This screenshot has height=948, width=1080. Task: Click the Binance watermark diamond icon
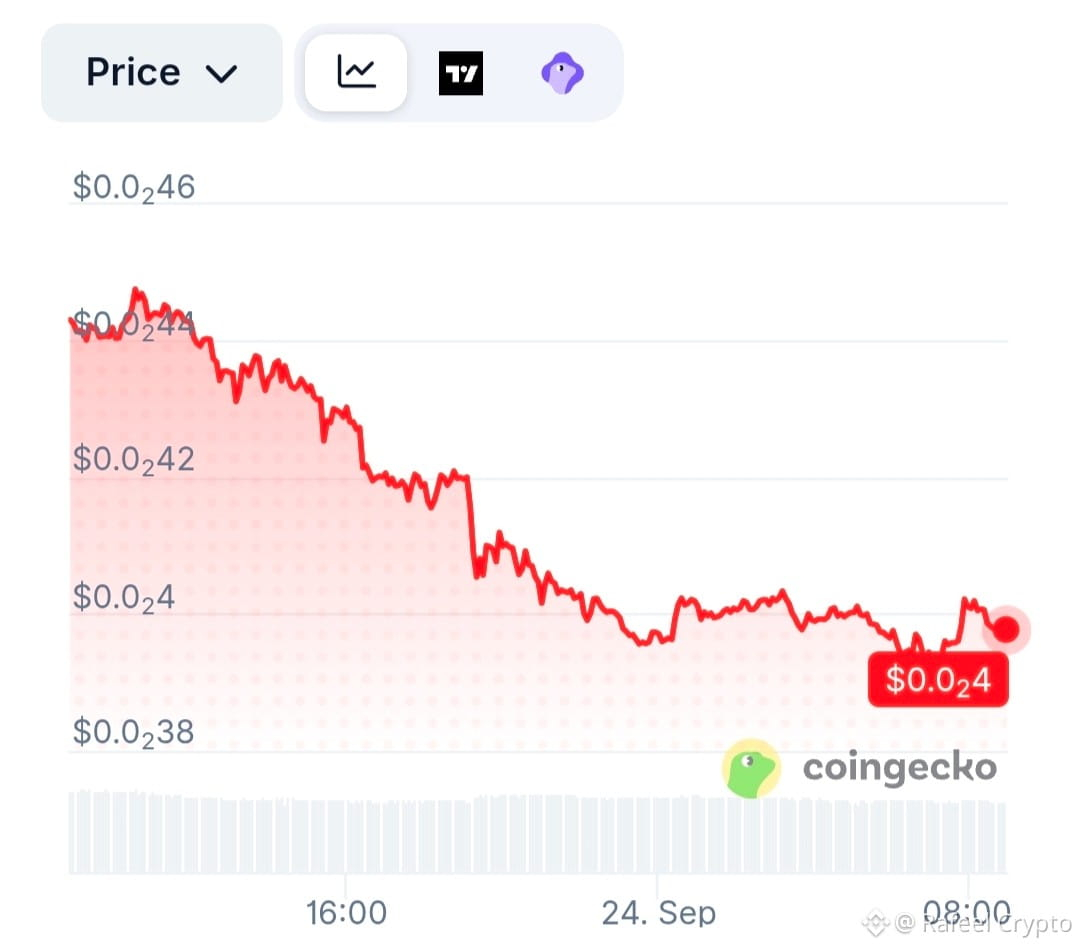tap(875, 923)
